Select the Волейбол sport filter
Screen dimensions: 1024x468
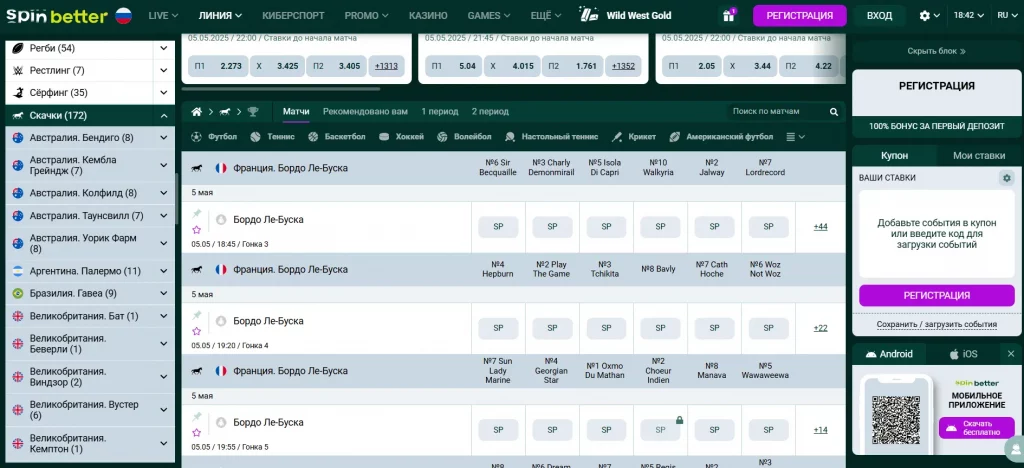point(464,137)
